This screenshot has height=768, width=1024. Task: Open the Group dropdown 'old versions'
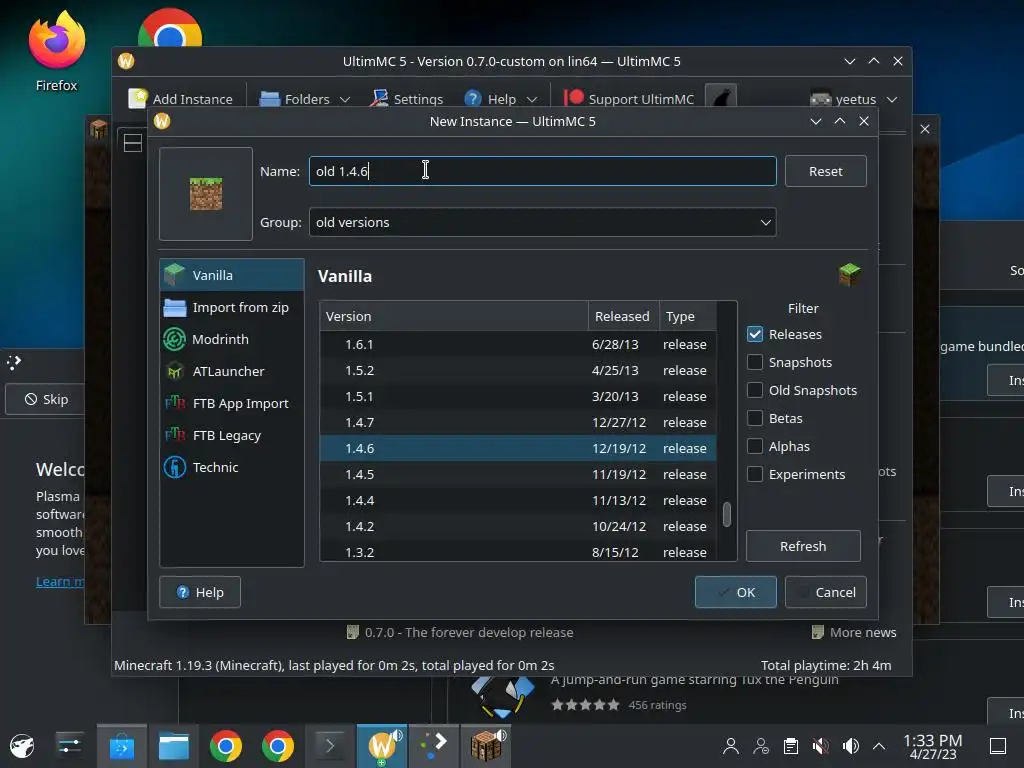pyautogui.click(x=542, y=222)
